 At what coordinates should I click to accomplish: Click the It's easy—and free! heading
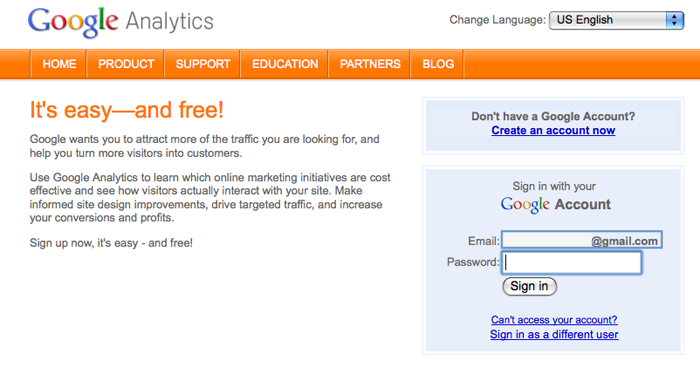126,110
